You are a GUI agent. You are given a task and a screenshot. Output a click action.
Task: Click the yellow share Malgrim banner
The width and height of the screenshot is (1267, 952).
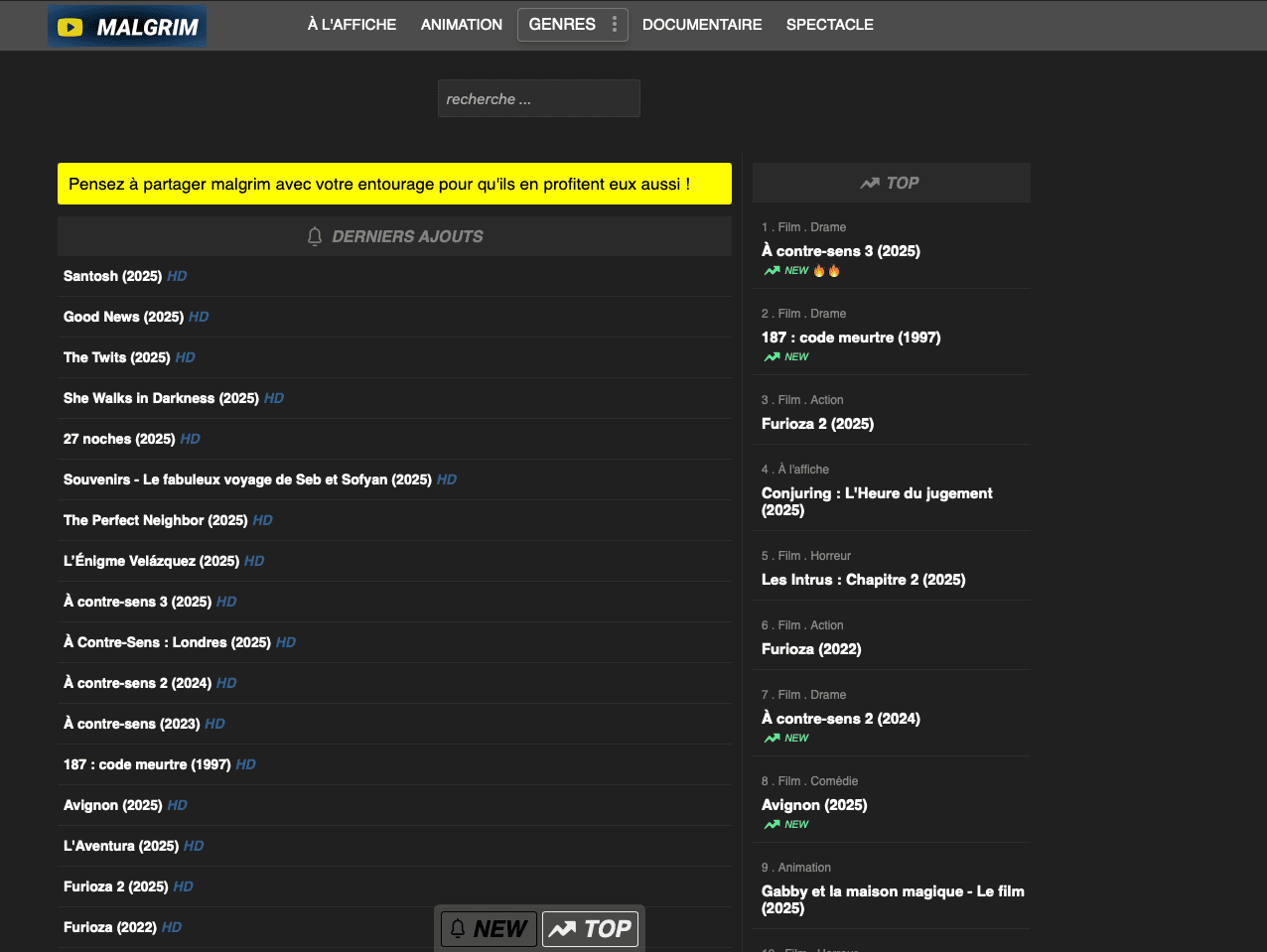394,184
